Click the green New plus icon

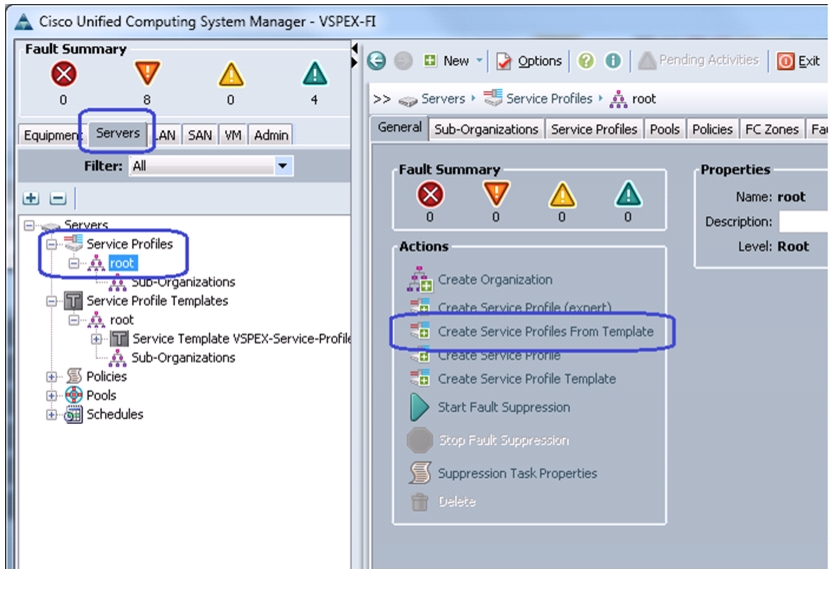430,60
